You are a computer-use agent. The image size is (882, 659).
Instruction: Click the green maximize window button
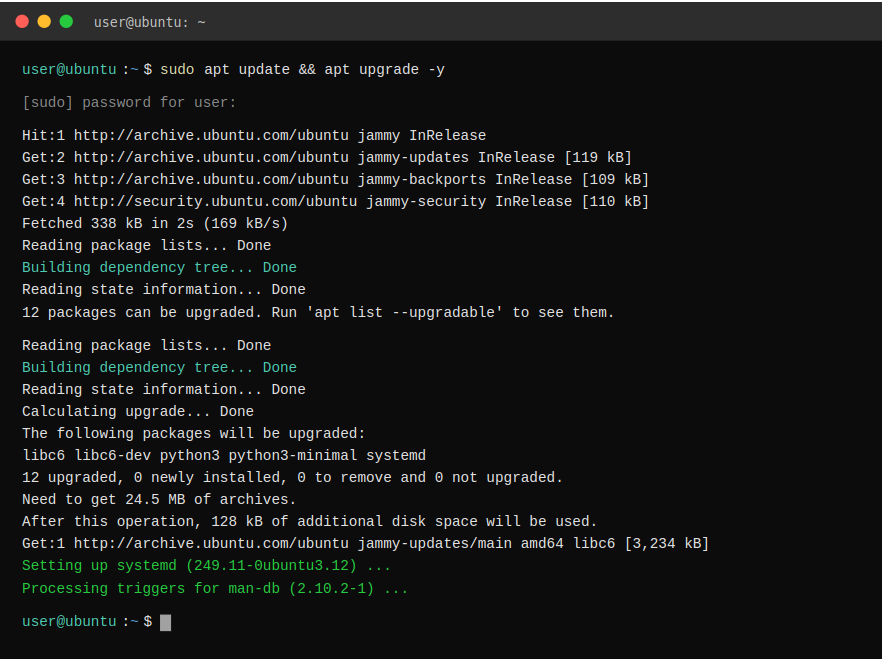pyautogui.click(x=66, y=21)
